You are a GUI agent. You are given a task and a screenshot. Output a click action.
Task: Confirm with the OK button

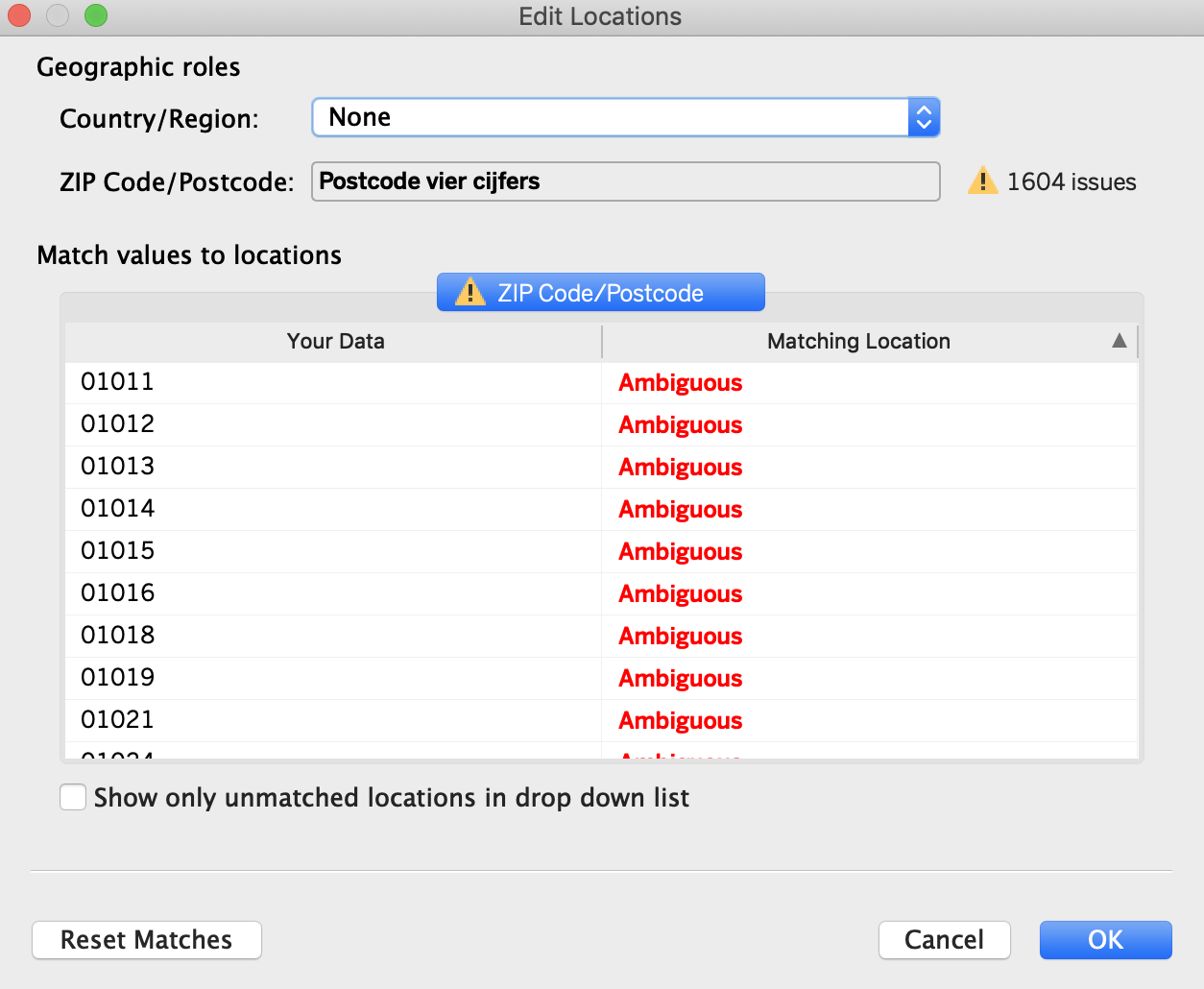click(1105, 940)
